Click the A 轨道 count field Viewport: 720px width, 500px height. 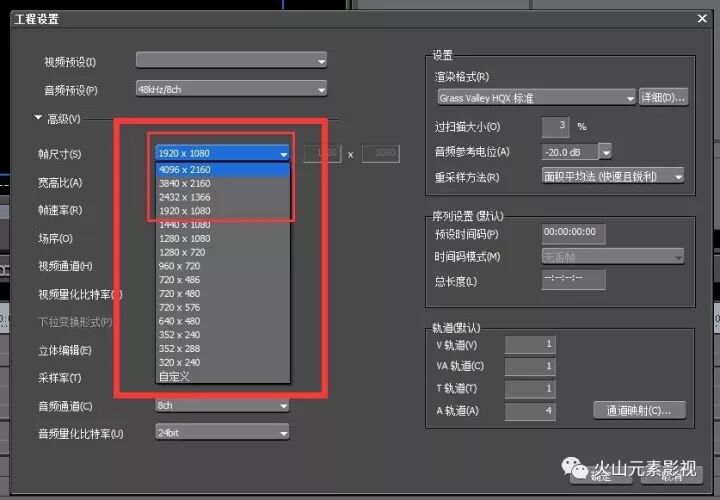click(530, 411)
